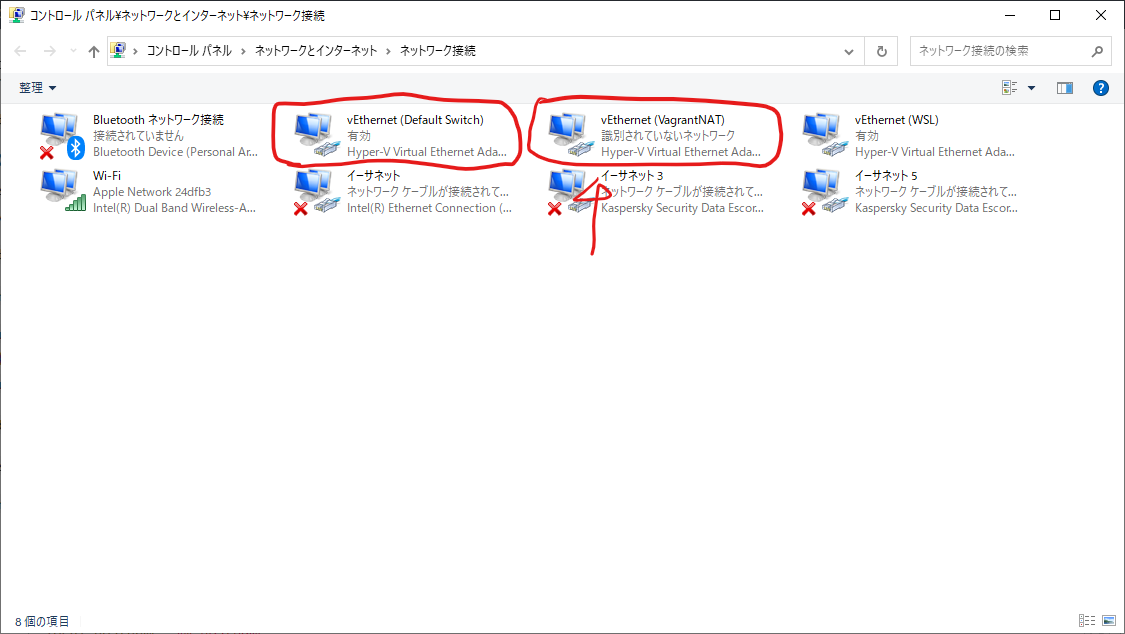Screen dimensions: 1125x634
Task: Go up one folder level
Action: click(x=94, y=51)
